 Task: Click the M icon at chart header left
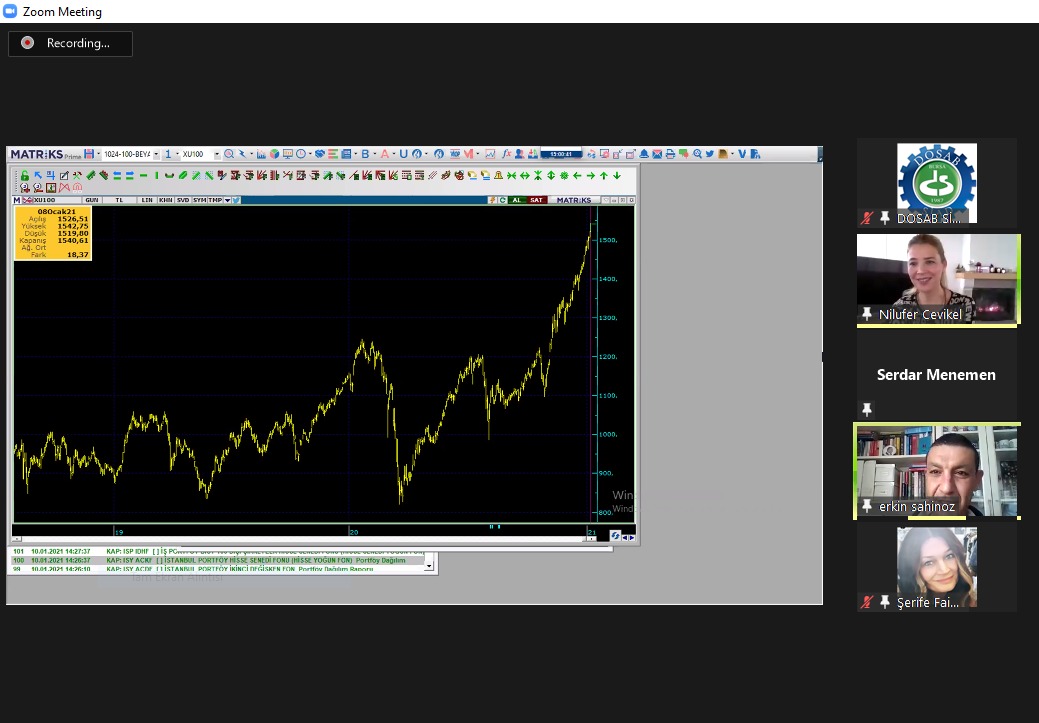pos(17,200)
